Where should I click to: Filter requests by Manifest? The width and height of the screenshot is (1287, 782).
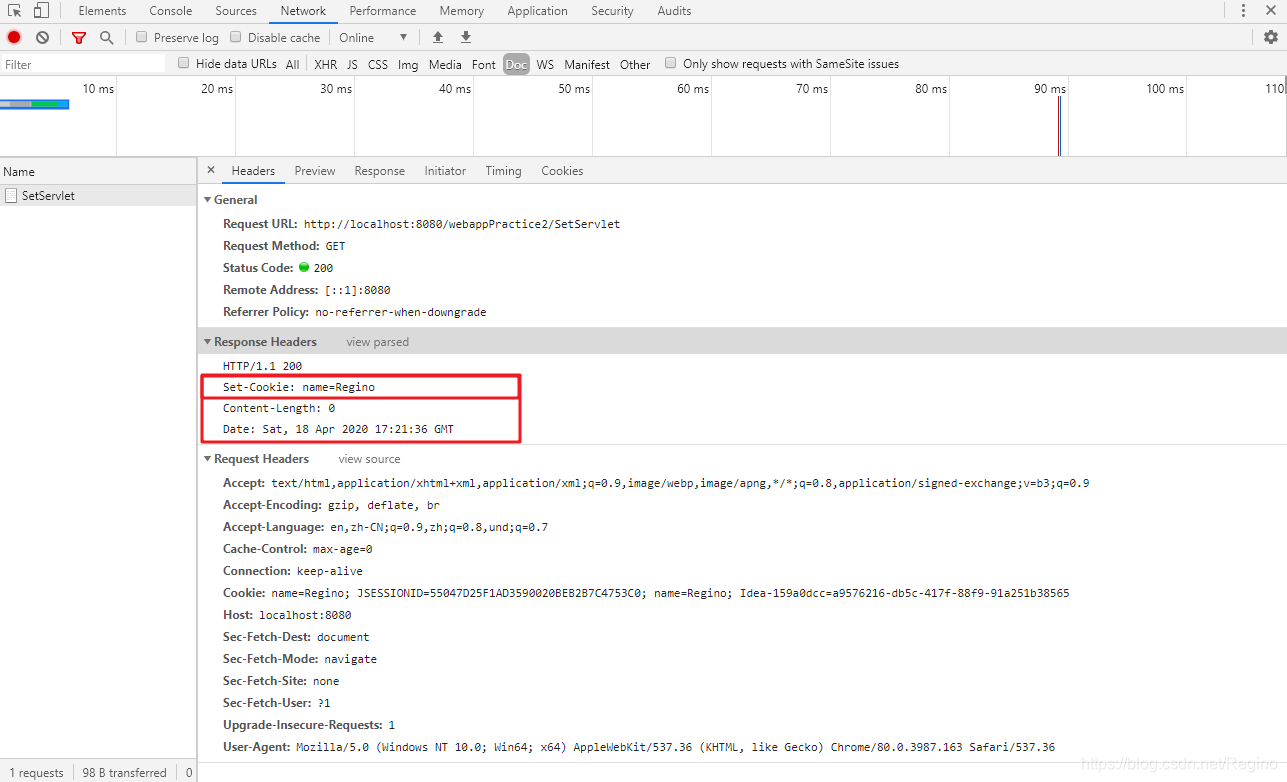587,64
